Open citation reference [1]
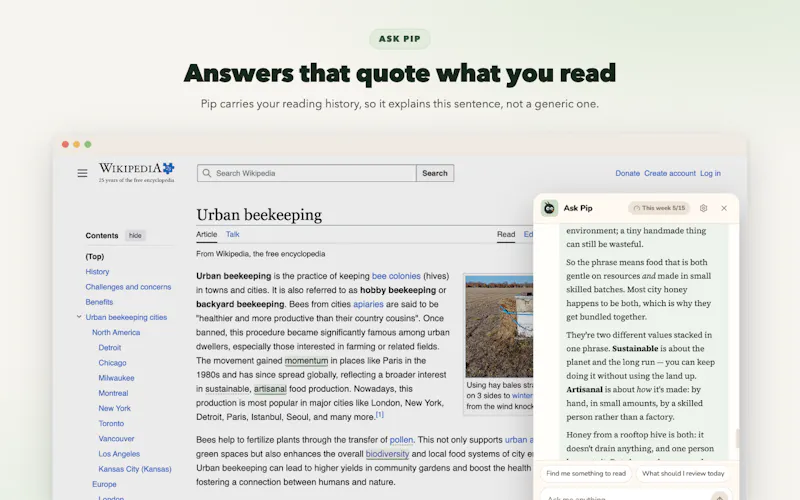 380,415
